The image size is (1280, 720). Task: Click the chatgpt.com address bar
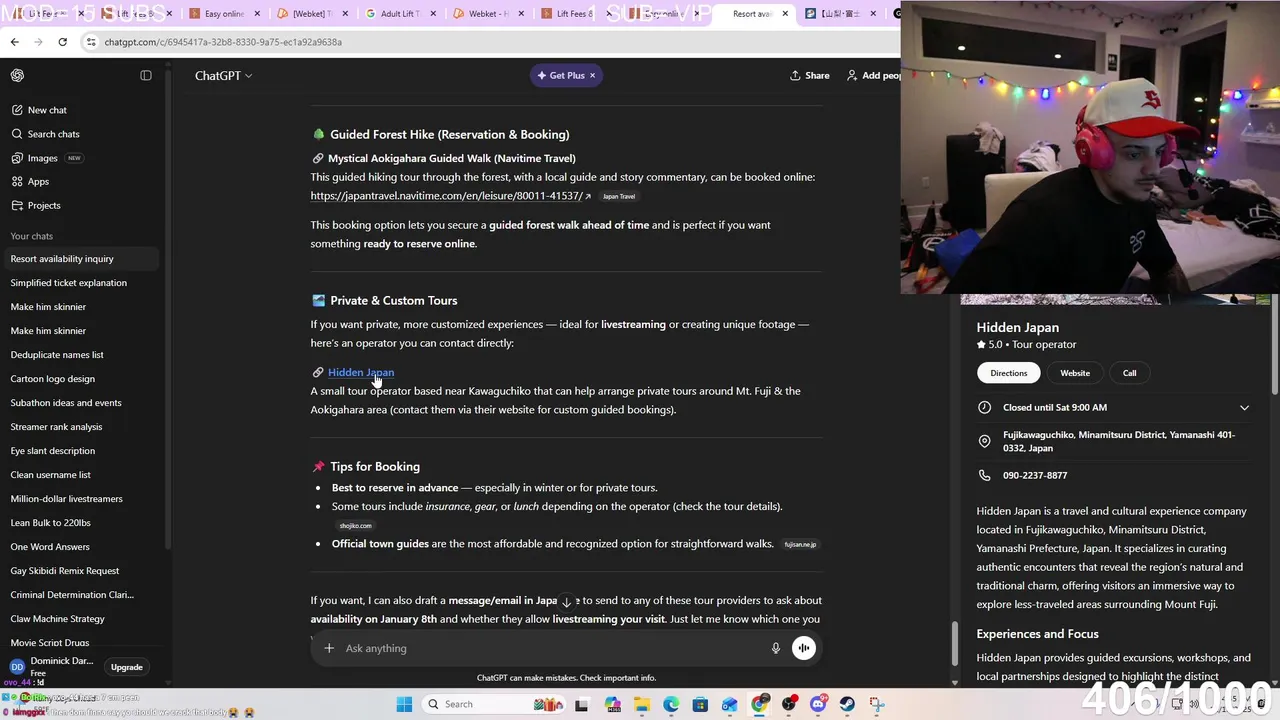tap(490, 42)
